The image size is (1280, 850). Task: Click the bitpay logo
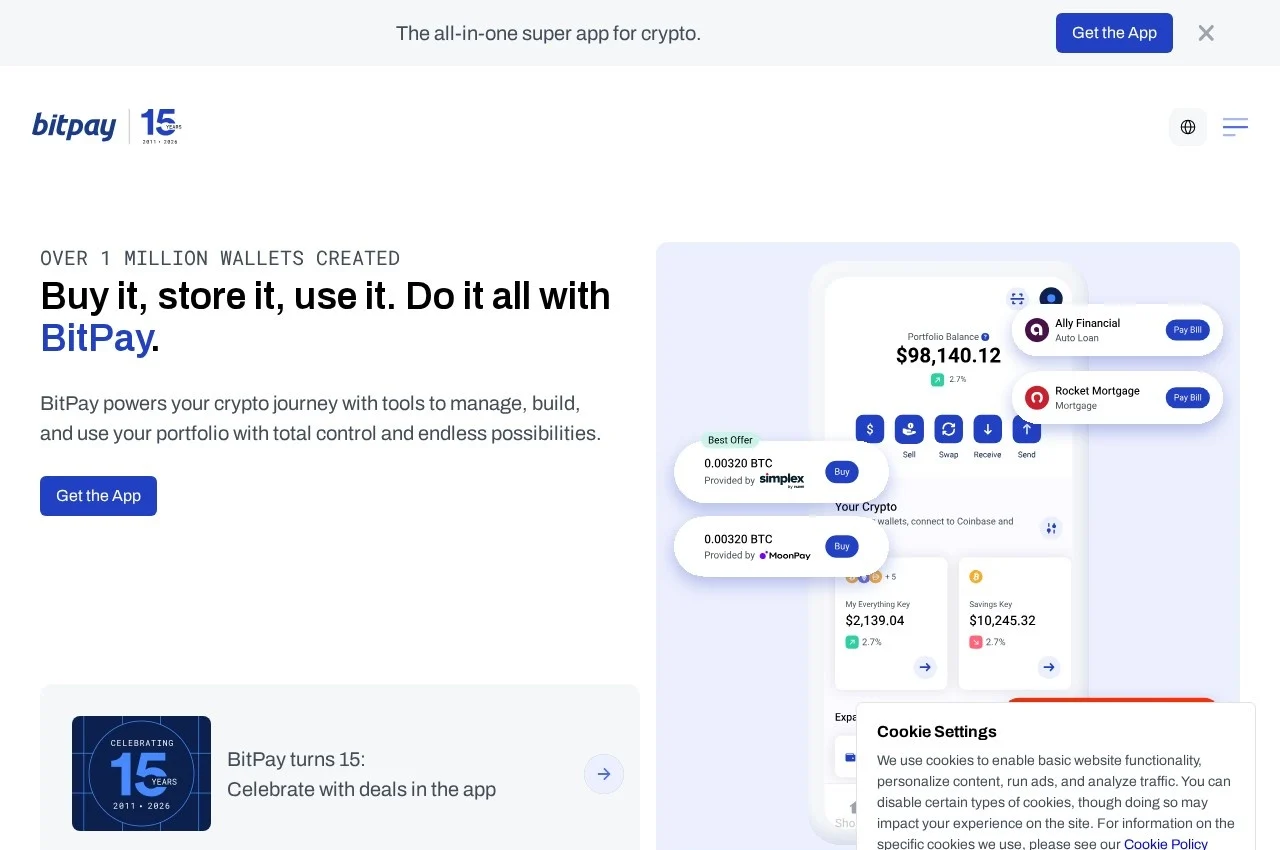(74, 126)
